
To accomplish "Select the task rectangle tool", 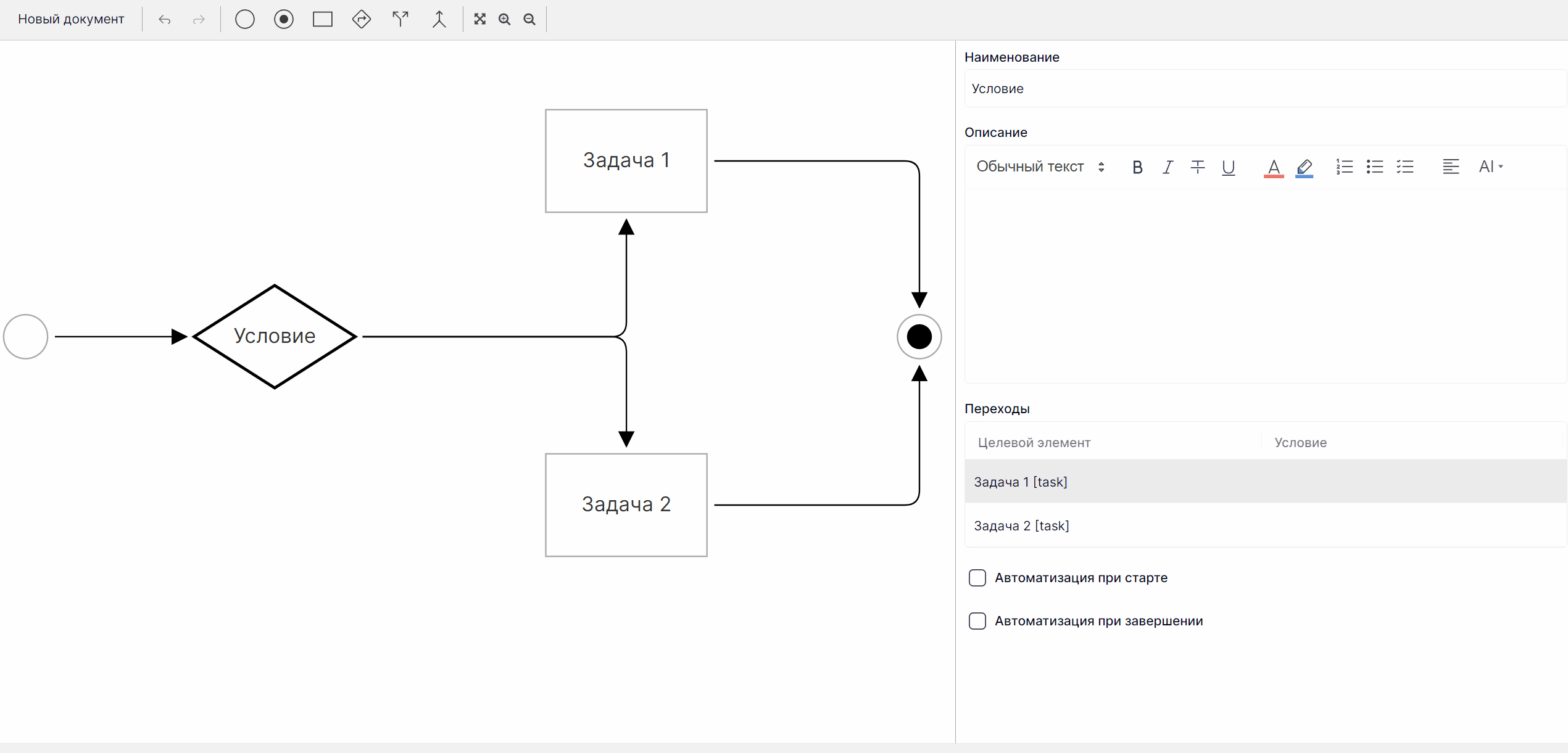I will pyautogui.click(x=322, y=20).
